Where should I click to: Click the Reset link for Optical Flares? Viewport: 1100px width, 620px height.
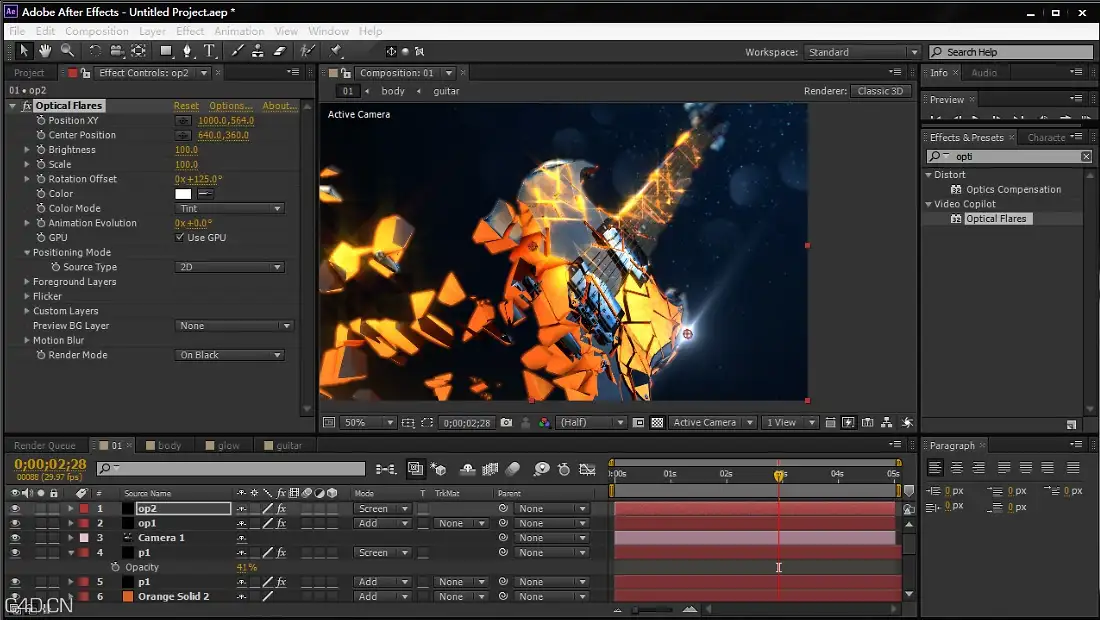(x=186, y=106)
